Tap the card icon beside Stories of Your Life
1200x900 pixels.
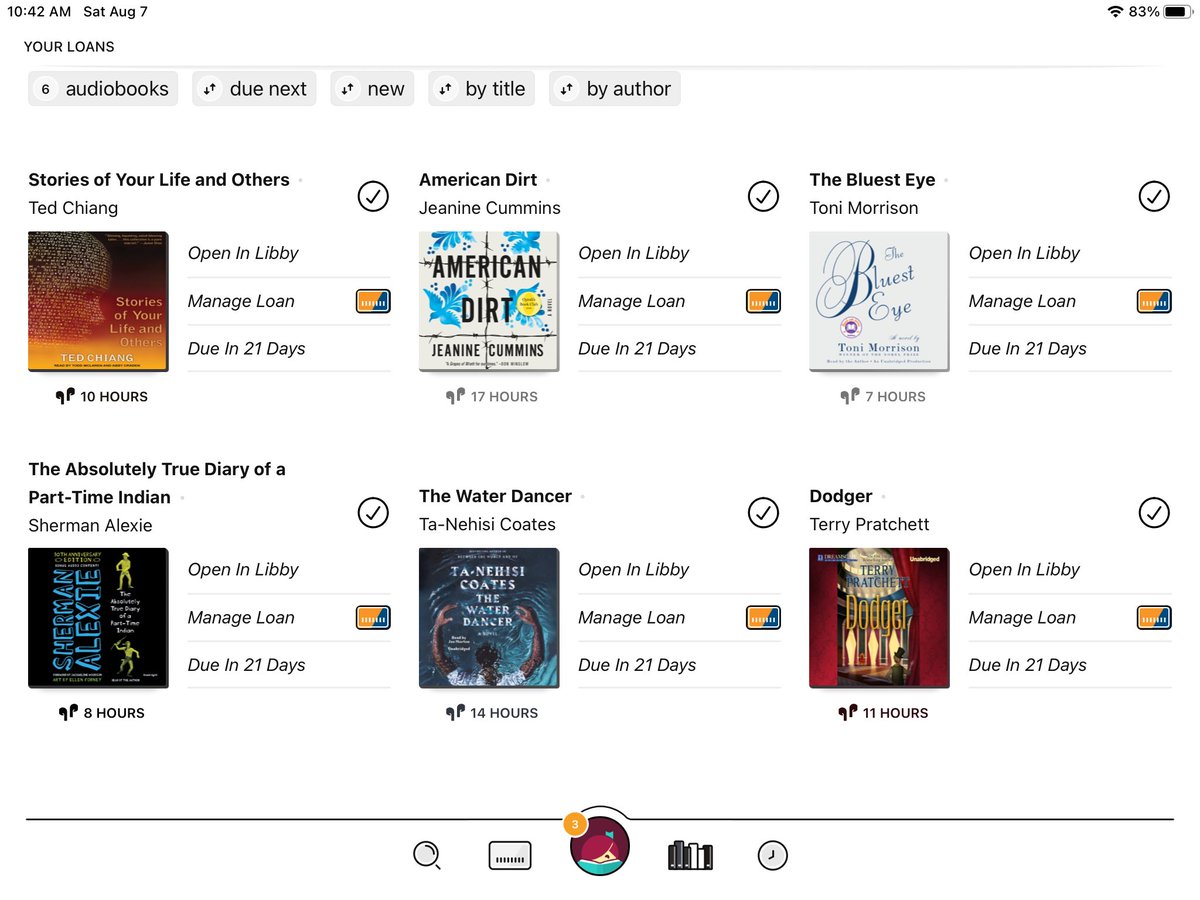click(373, 301)
